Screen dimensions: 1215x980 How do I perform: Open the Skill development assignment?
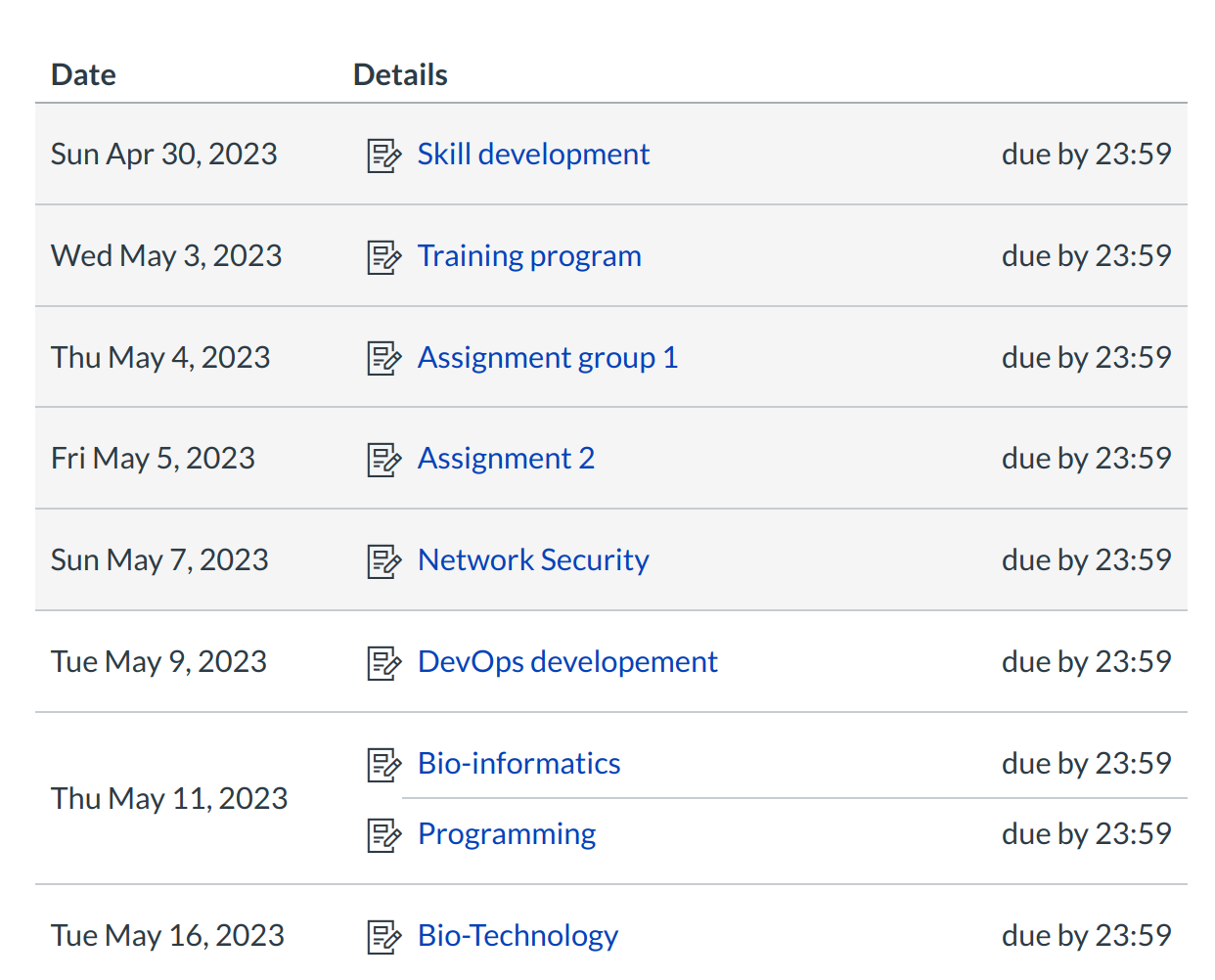click(533, 155)
